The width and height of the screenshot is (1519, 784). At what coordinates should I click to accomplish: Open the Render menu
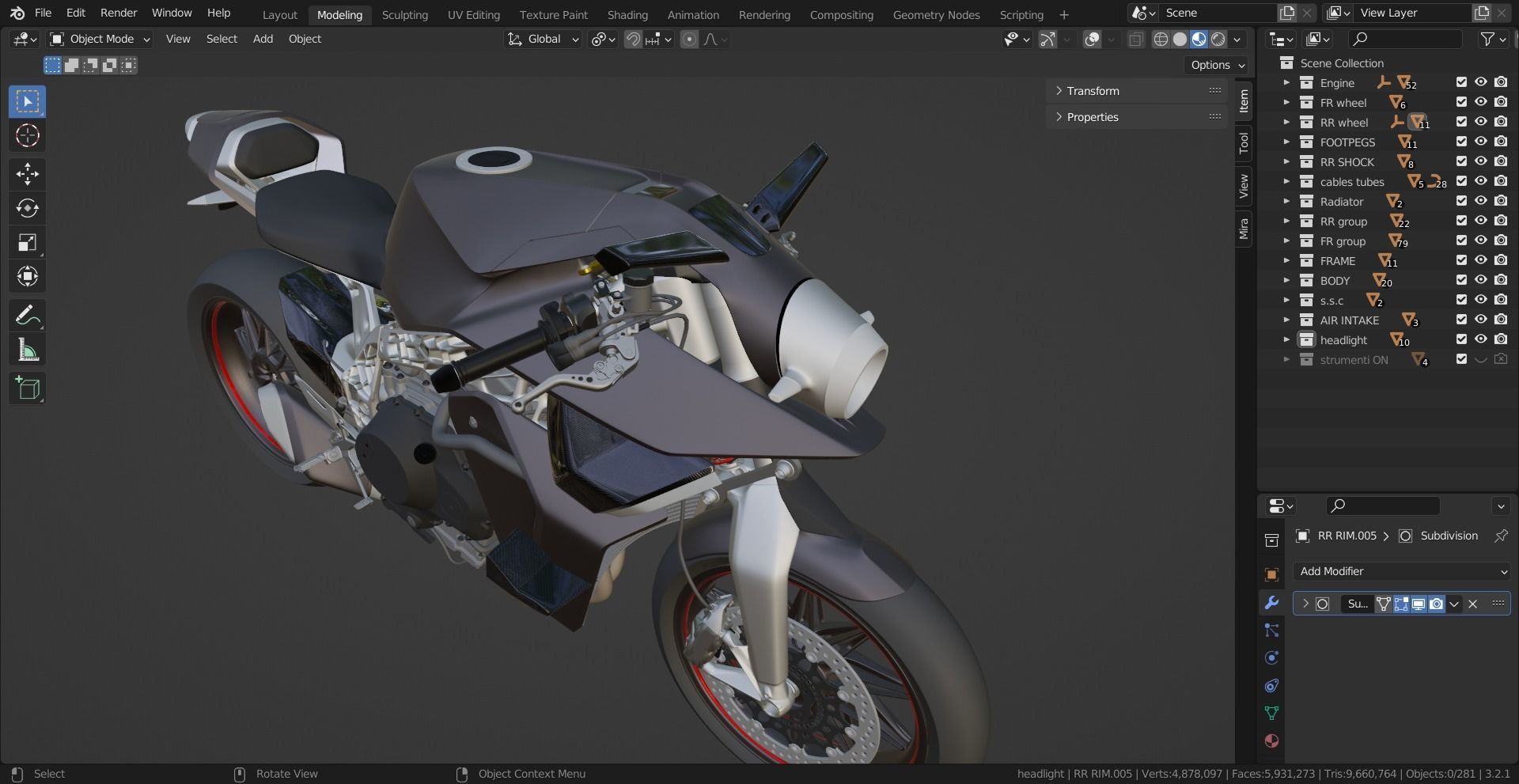pos(119,13)
